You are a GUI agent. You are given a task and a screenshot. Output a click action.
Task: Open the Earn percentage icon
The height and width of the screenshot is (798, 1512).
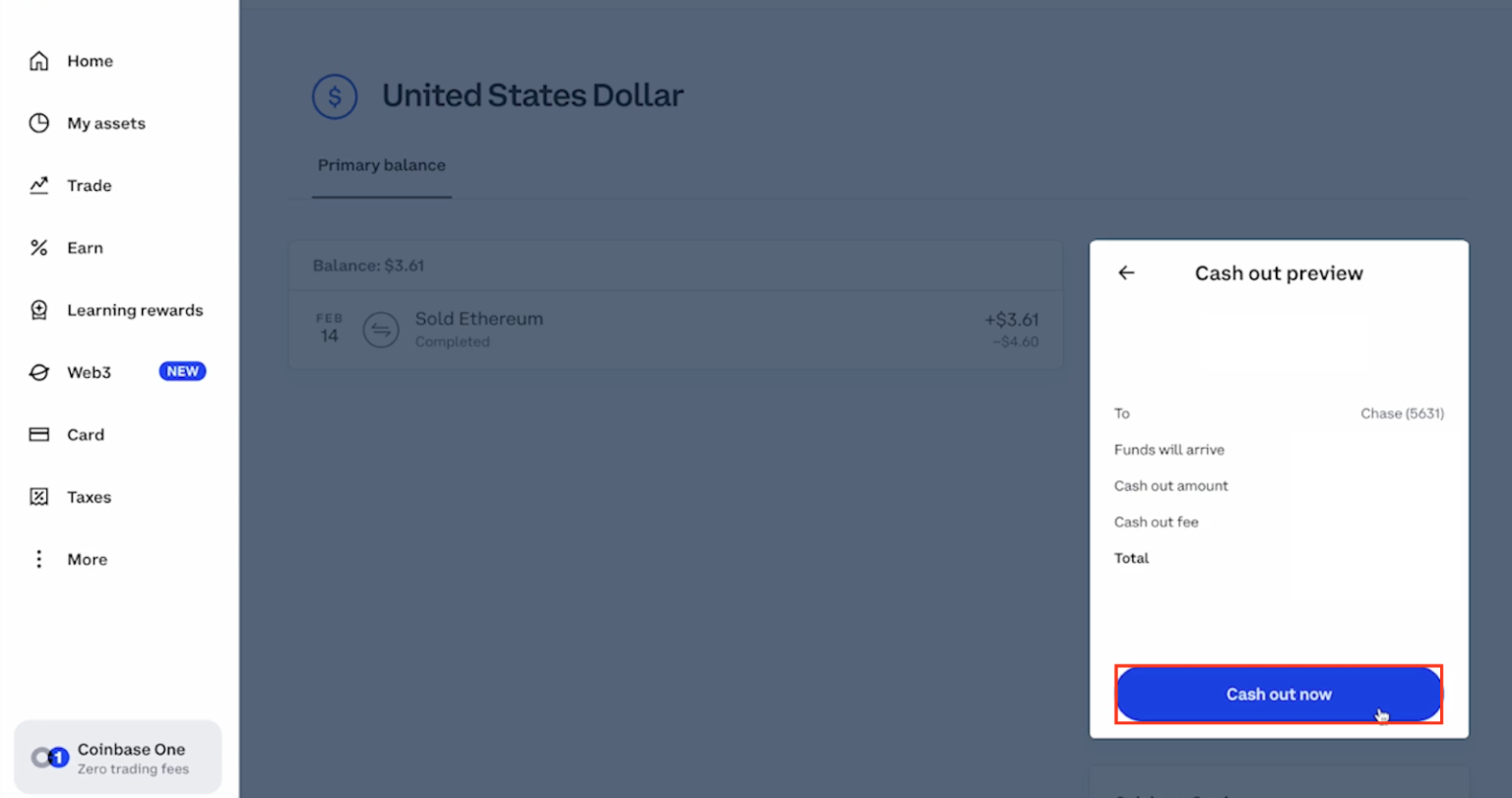tap(38, 247)
